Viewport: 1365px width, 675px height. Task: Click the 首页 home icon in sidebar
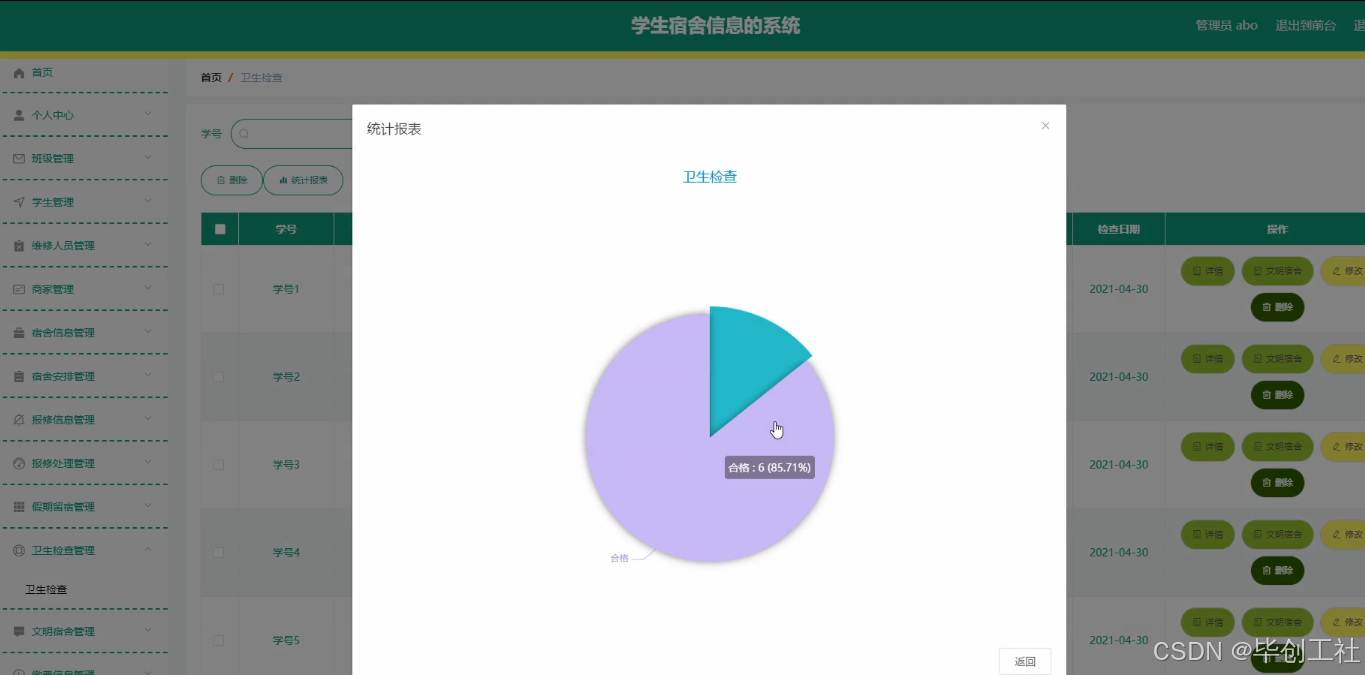[x=18, y=72]
